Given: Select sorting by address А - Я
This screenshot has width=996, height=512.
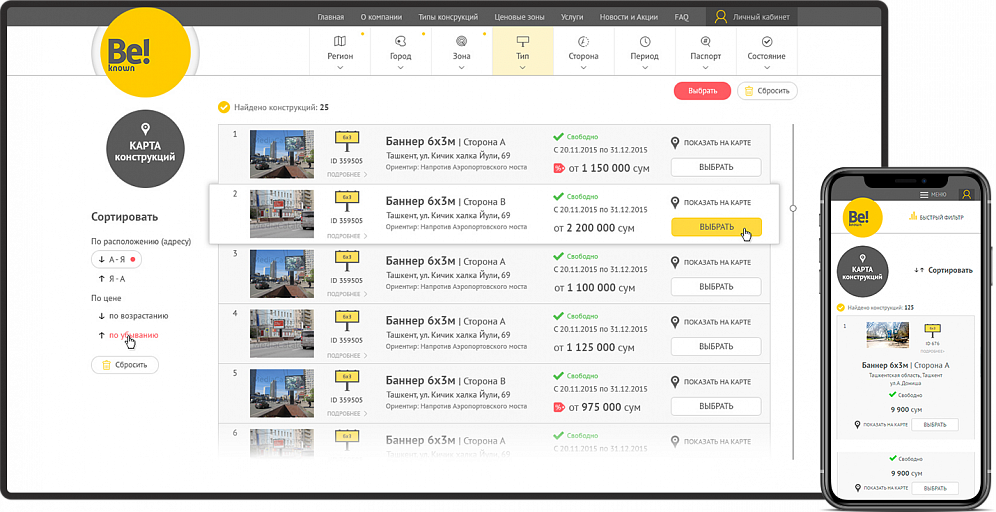Looking at the screenshot, I should coord(116,259).
